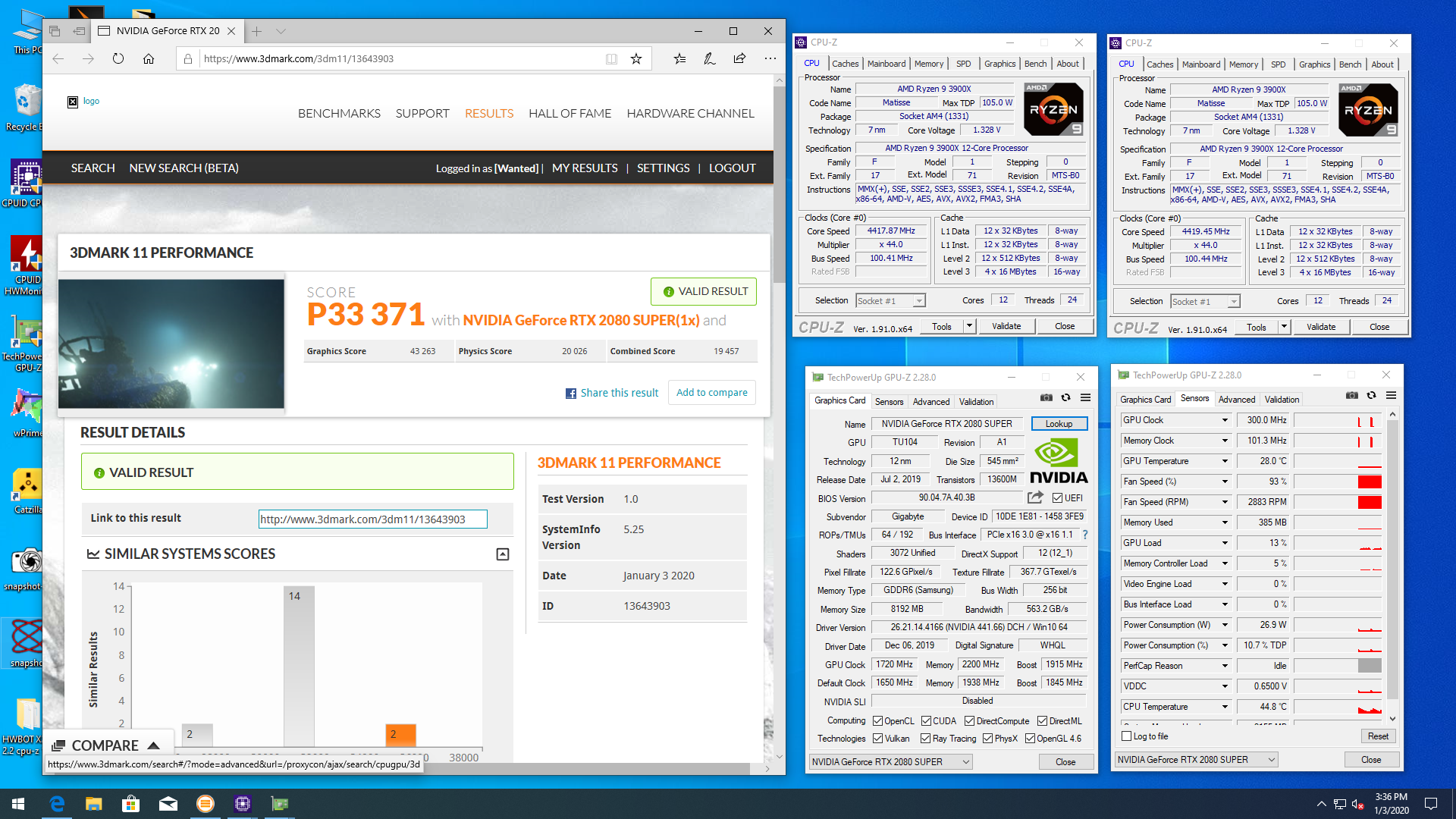Click browser address bar URL
Viewport: 1456px width, 819px height.
[x=299, y=58]
